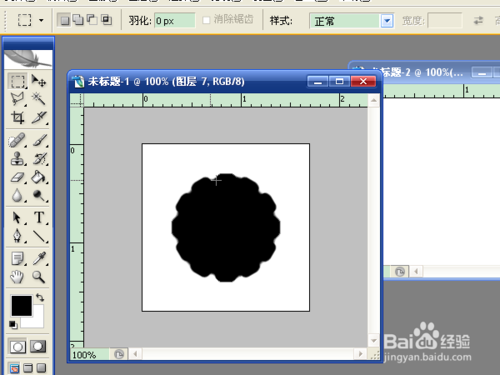This screenshot has width=500, height=375.
Task: Select the Path Selection tool
Action: pos(17,218)
